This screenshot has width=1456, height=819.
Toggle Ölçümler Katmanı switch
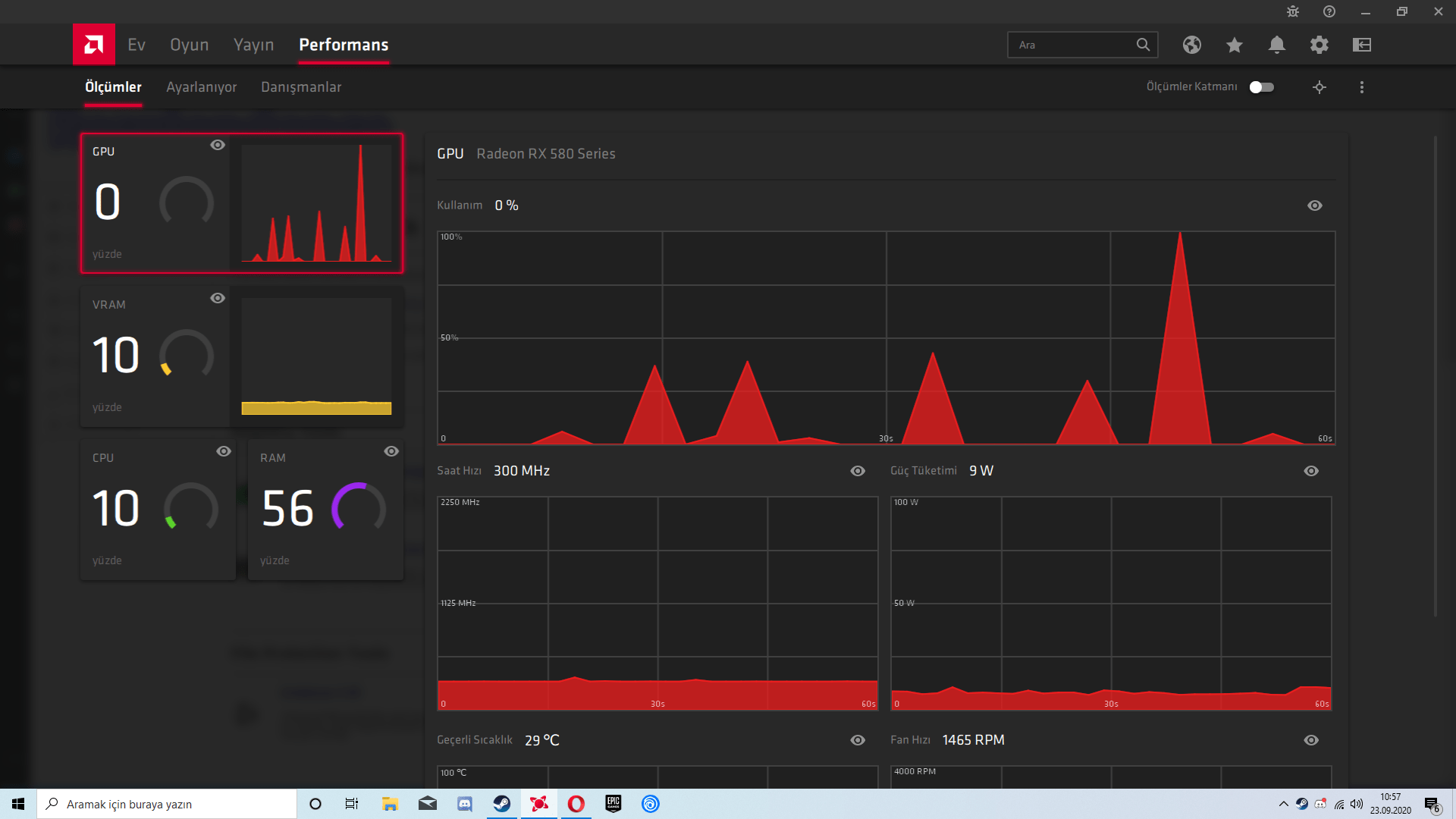[1261, 87]
